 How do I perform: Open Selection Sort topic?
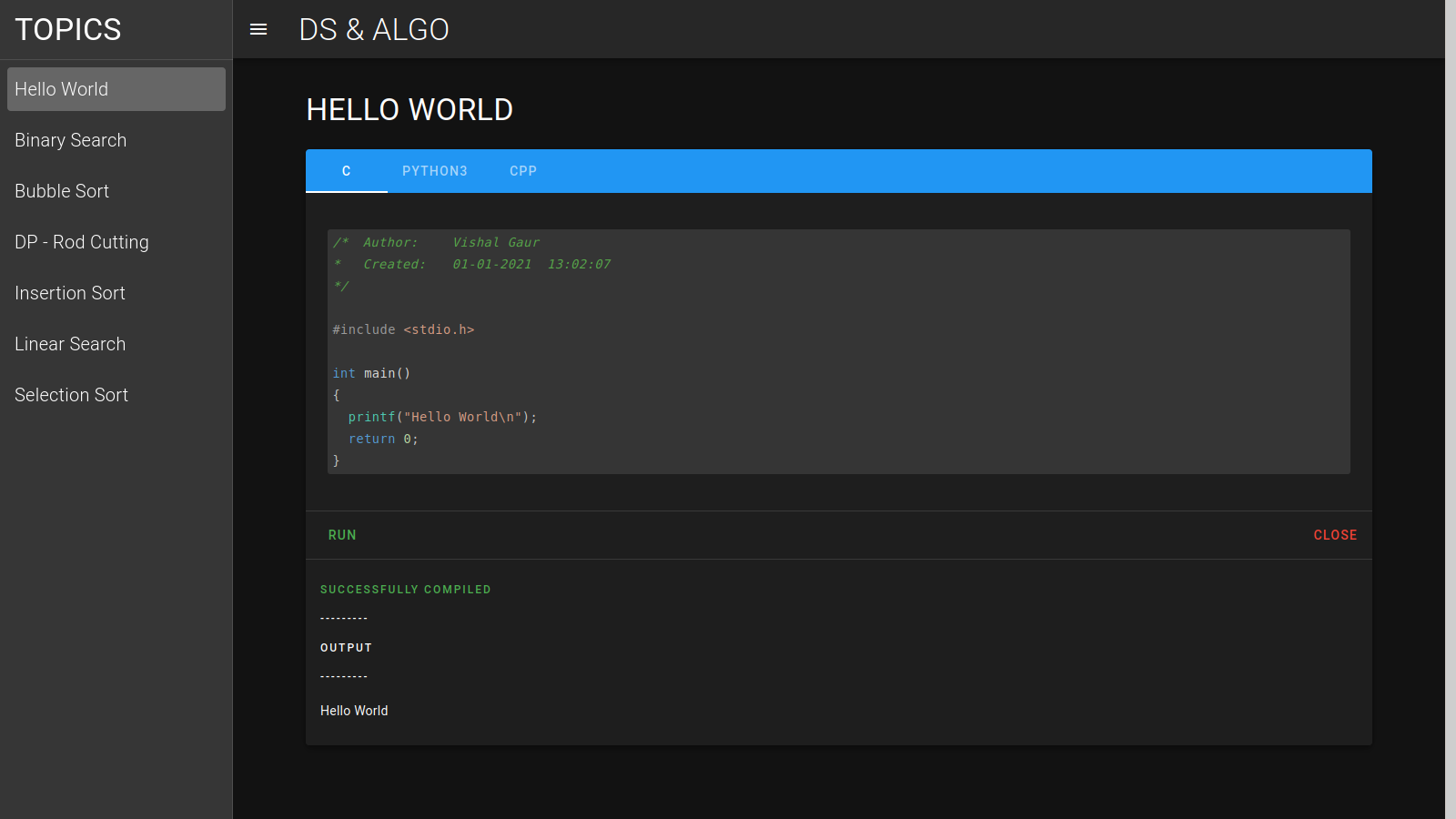(x=116, y=395)
